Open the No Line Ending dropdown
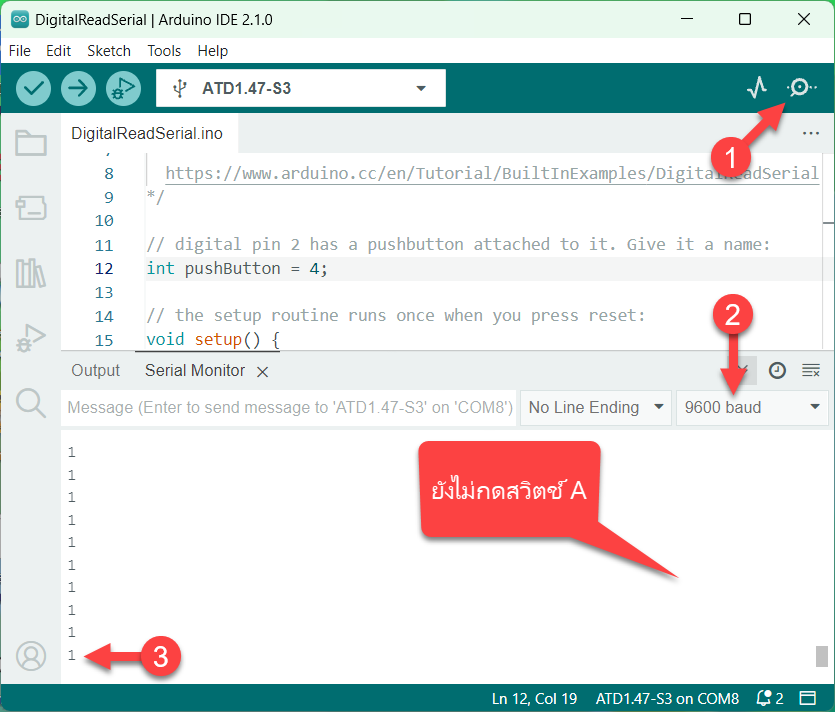This screenshot has width=835, height=712. click(x=595, y=407)
